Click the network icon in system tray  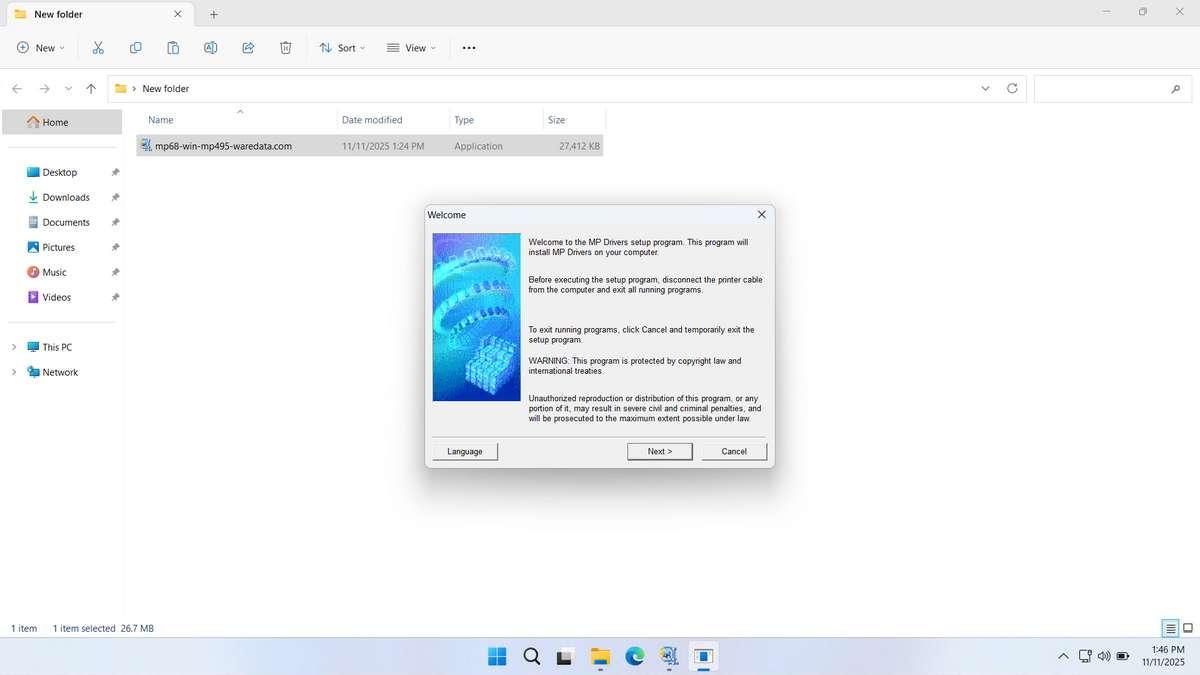click(x=1085, y=657)
